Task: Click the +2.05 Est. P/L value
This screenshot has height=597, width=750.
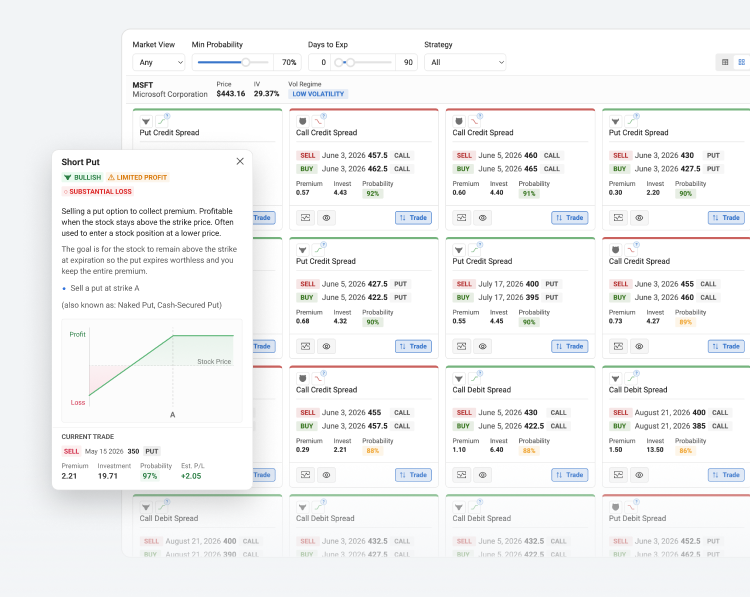Action: (x=191, y=476)
